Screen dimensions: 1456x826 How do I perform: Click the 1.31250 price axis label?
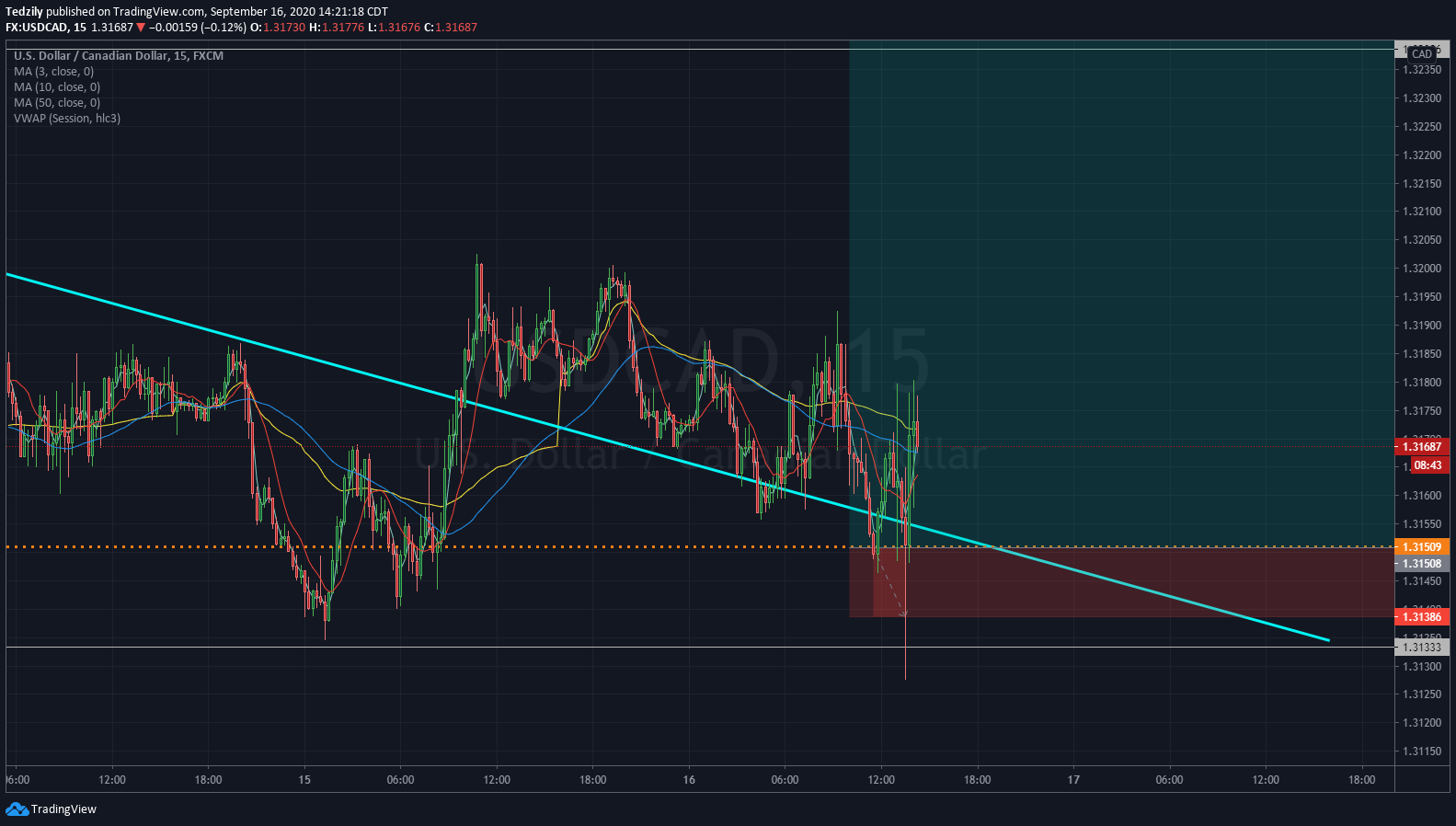coord(1422,694)
